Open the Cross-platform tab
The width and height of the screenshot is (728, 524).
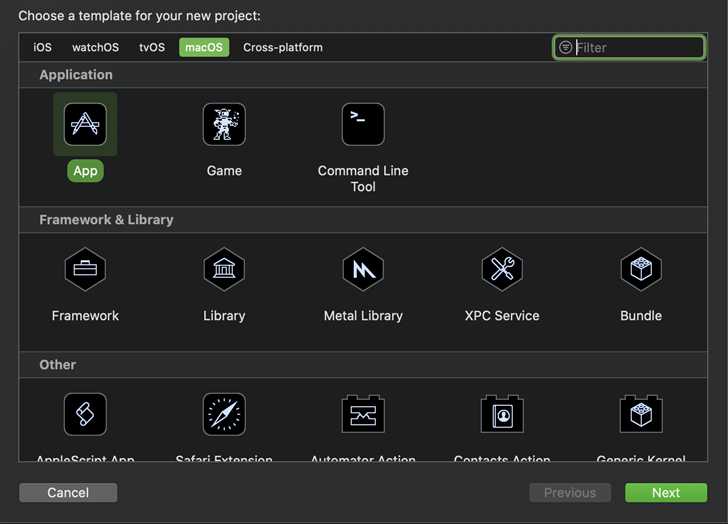coord(283,47)
